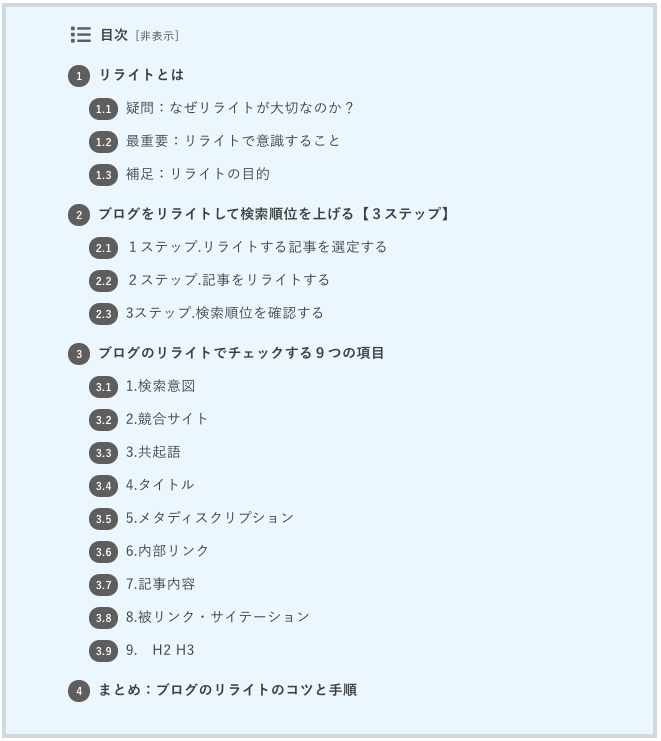Open the リライトとは section link
This screenshot has height=741, width=661.
click(141, 75)
